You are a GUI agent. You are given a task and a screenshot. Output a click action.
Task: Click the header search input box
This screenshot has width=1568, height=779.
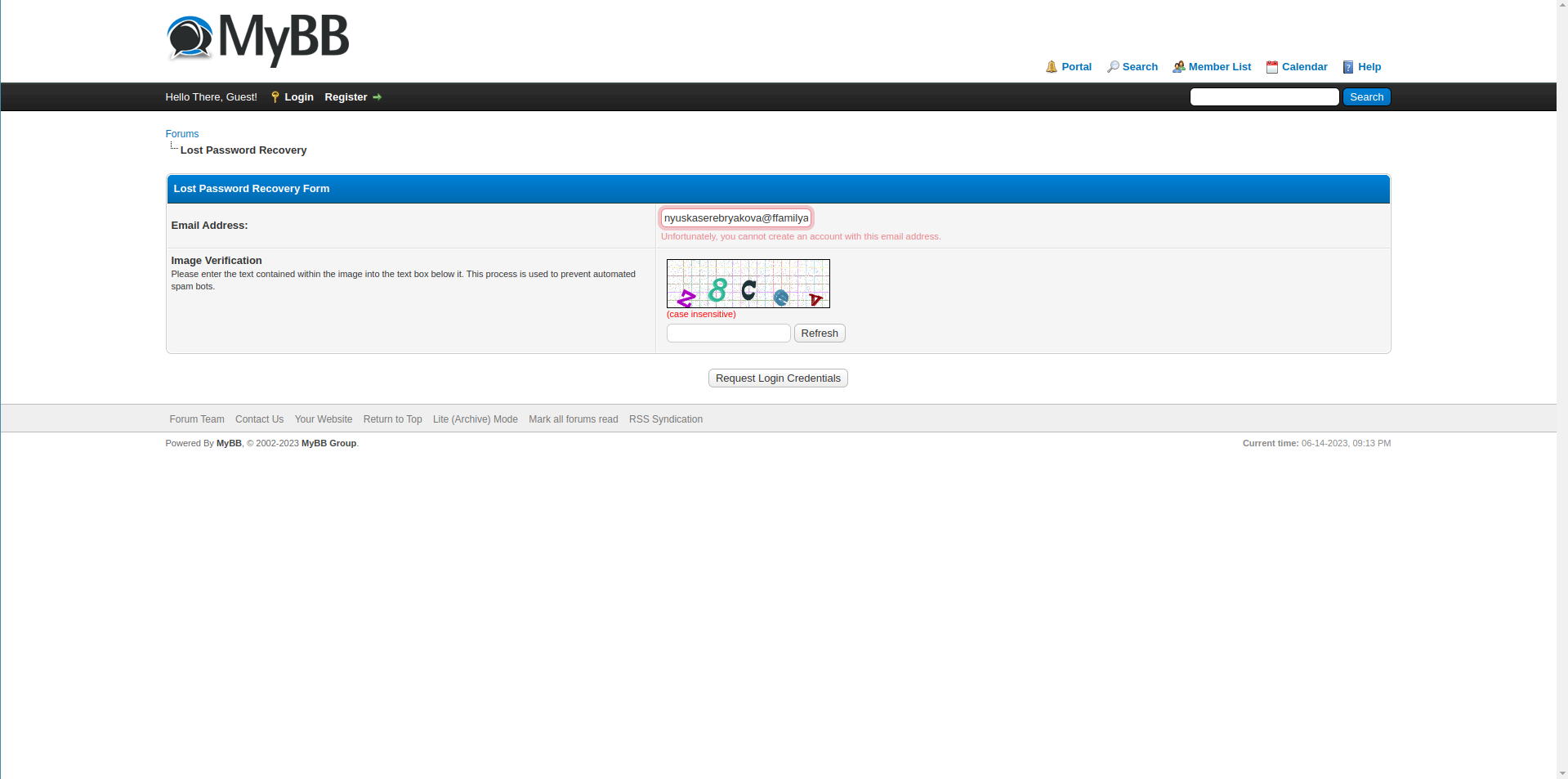(1264, 97)
